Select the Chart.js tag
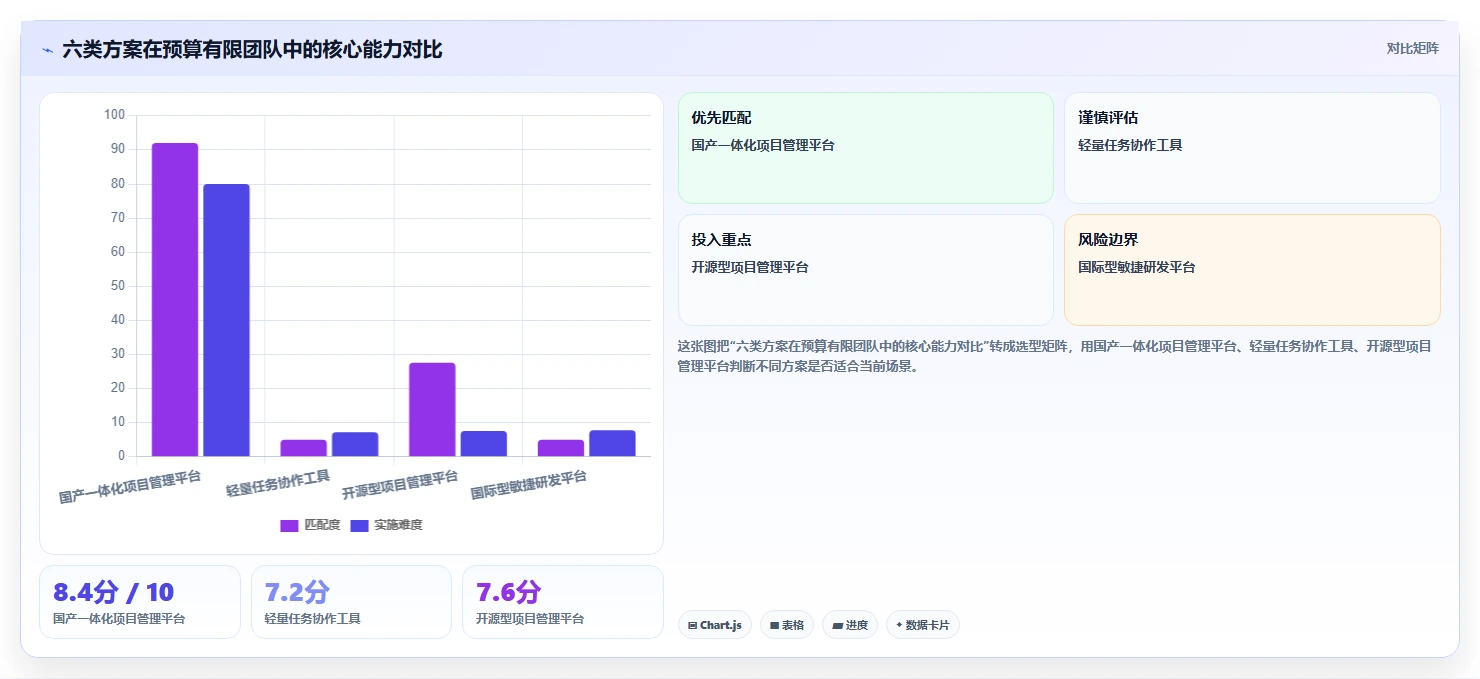 715,625
